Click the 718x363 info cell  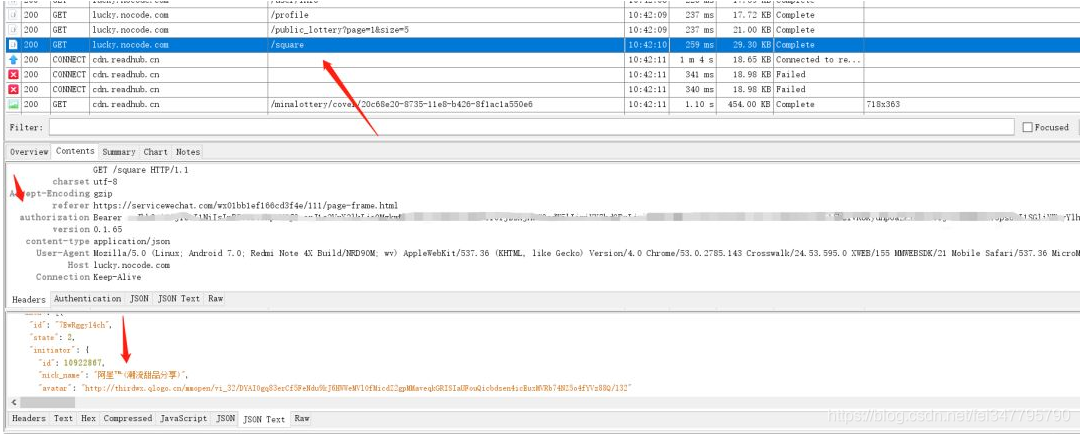point(883,105)
